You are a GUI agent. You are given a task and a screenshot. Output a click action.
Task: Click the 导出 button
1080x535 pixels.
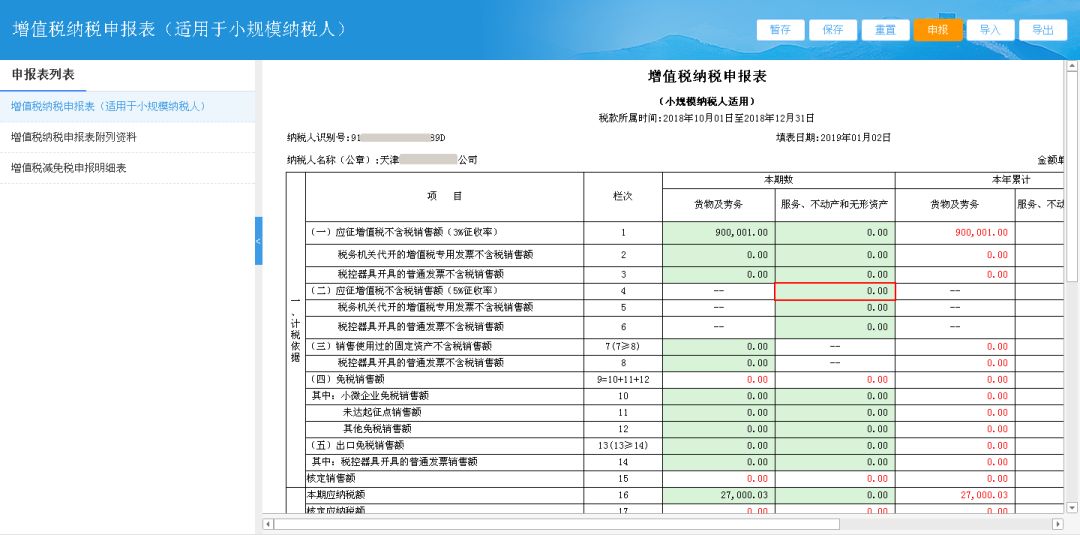tap(1043, 30)
